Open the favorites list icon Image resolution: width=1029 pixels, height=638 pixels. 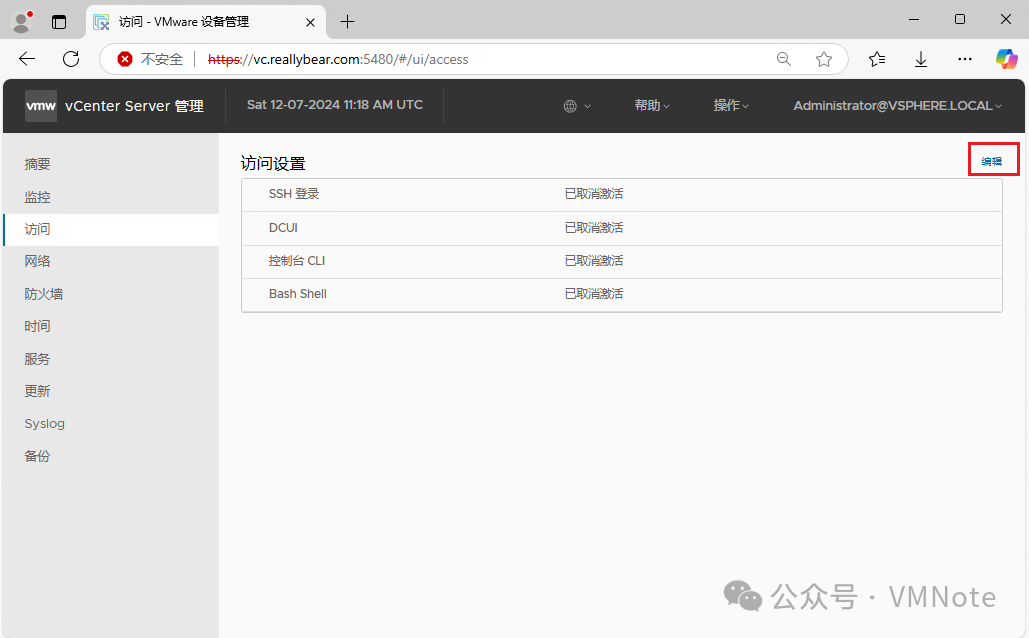click(x=877, y=59)
